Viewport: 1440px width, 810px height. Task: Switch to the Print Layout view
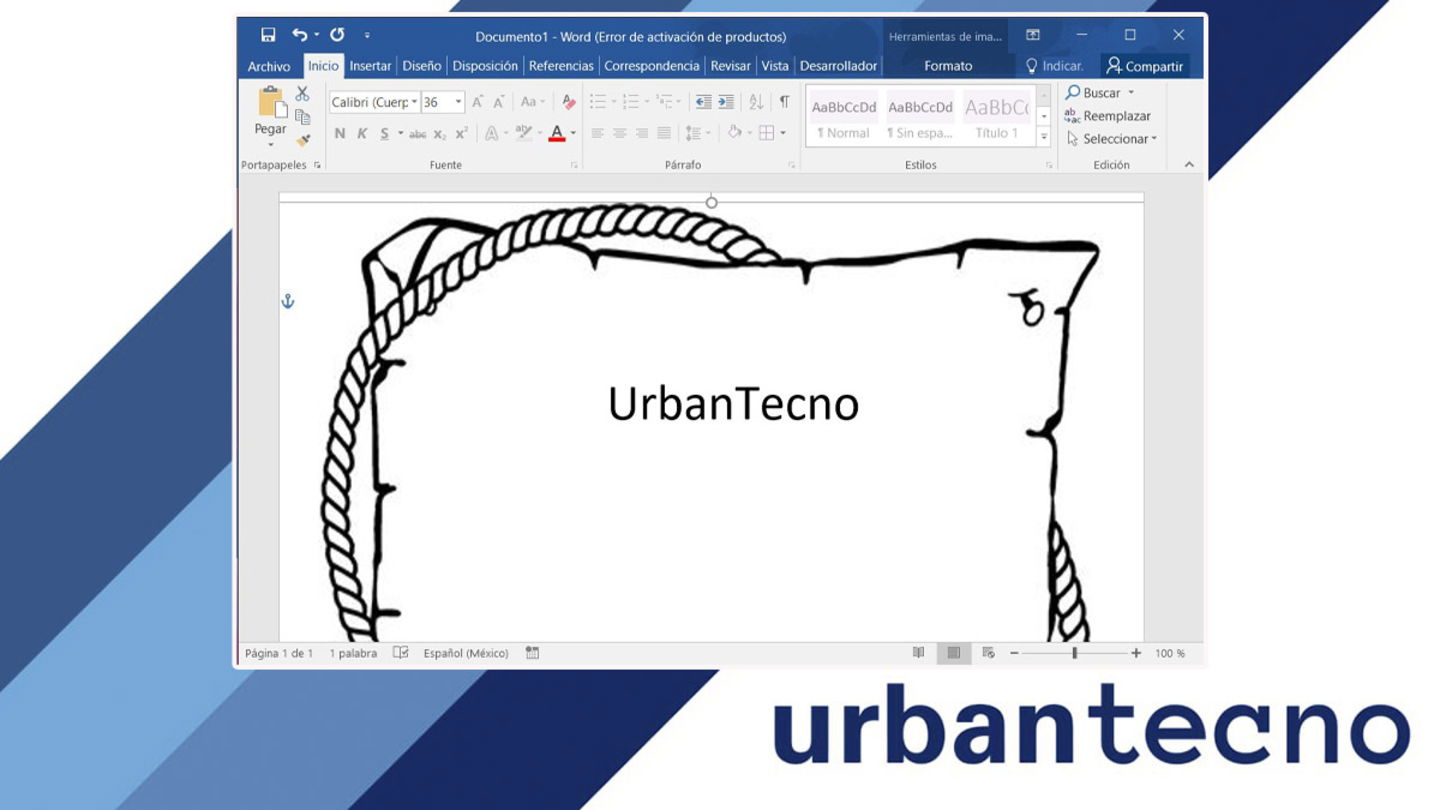pos(954,653)
